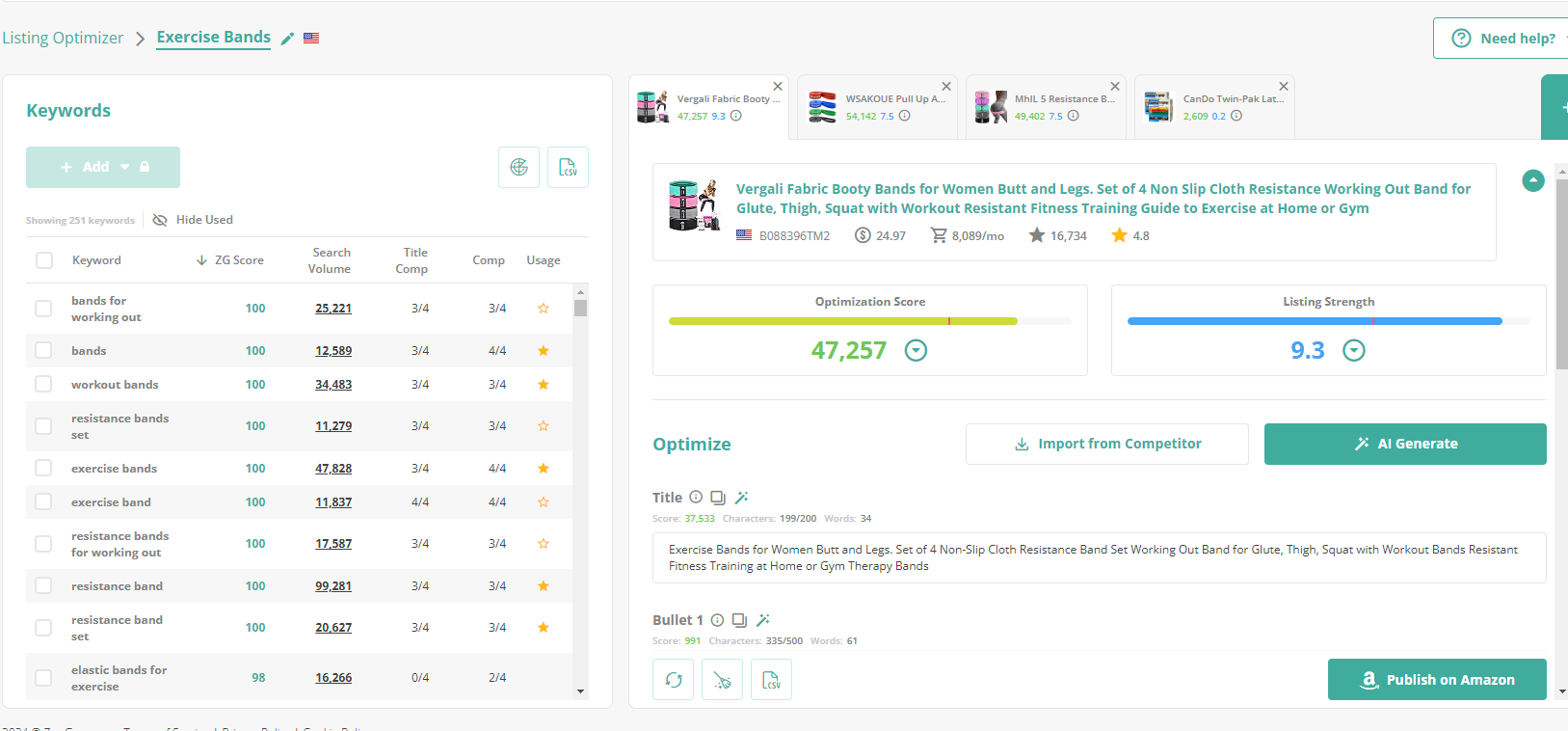
Task: Export listing to CSV icon at bottom
Action: (771, 680)
